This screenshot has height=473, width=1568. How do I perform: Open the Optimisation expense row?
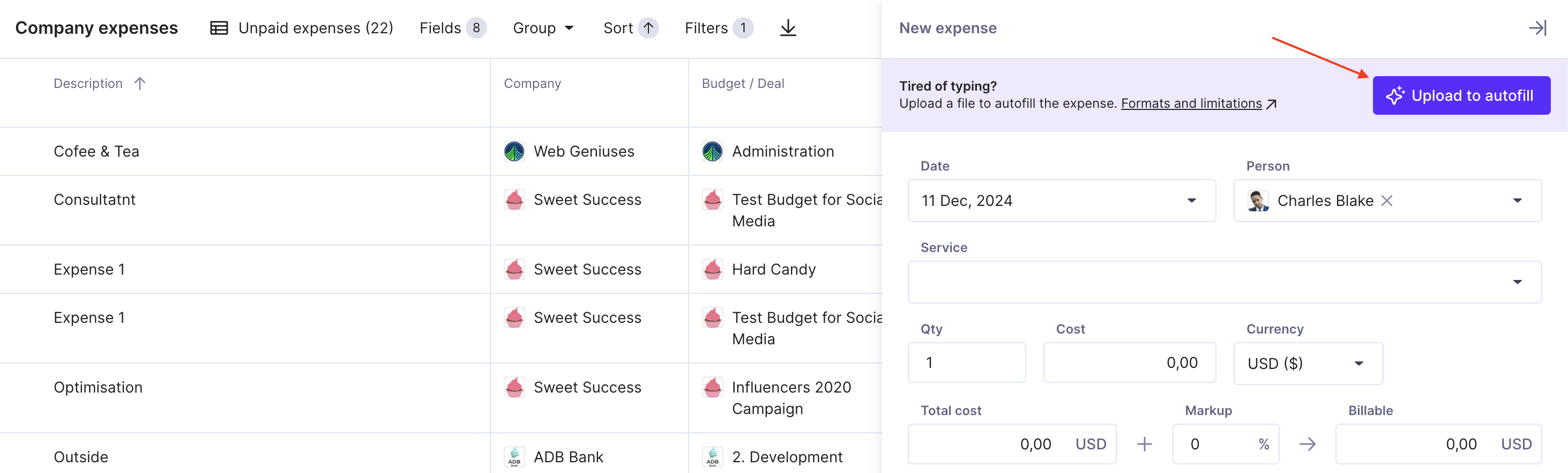tap(440, 398)
